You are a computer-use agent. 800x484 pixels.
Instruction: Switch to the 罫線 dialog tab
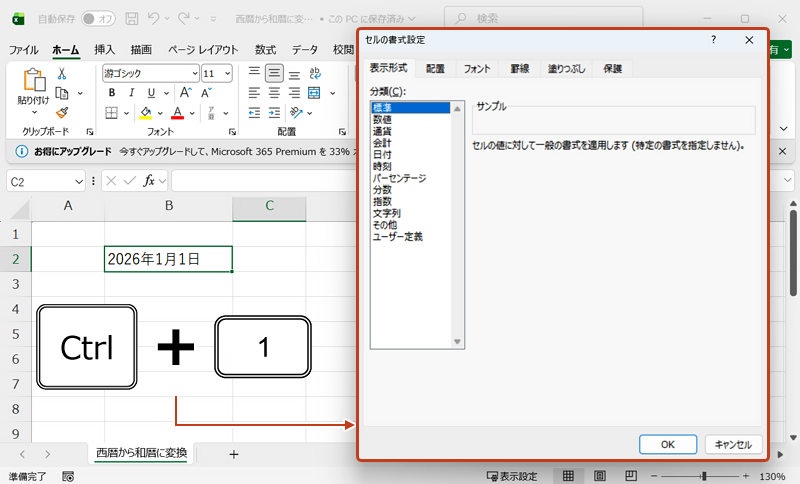pos(519,68)
